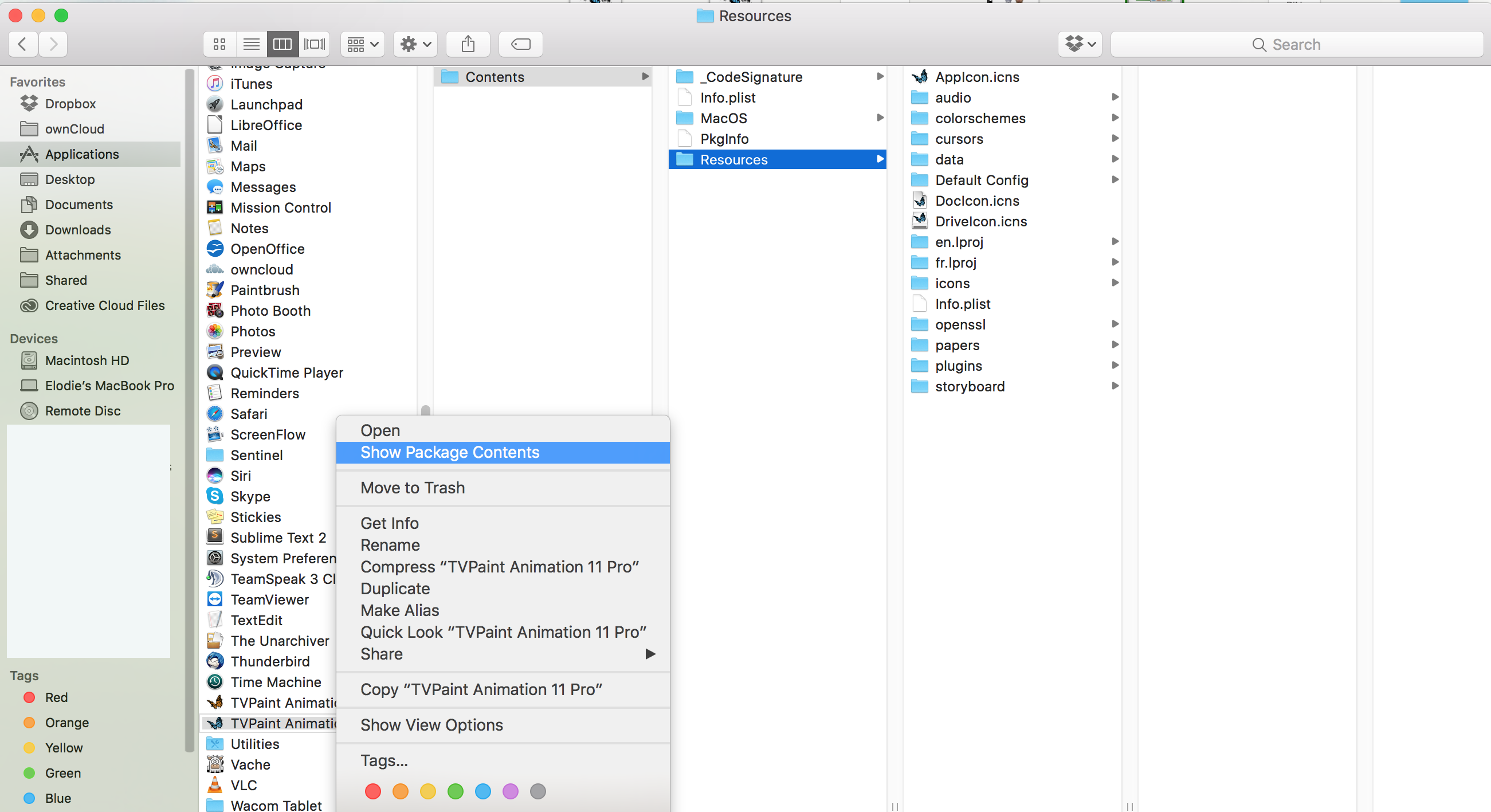The height and width of the screenshot is (812, 1491).
Task: Click Tags… in the context menu
Action: tap(503, 760)
